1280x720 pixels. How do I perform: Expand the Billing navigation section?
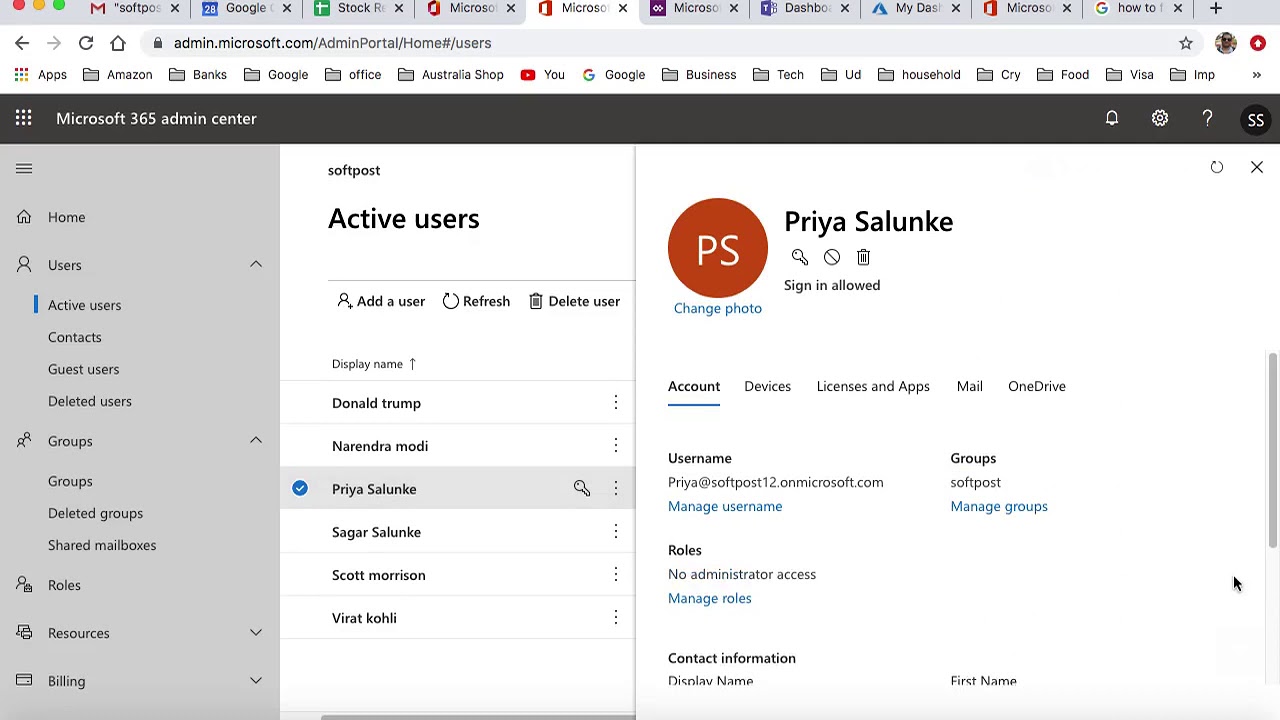tap(256, 680)
